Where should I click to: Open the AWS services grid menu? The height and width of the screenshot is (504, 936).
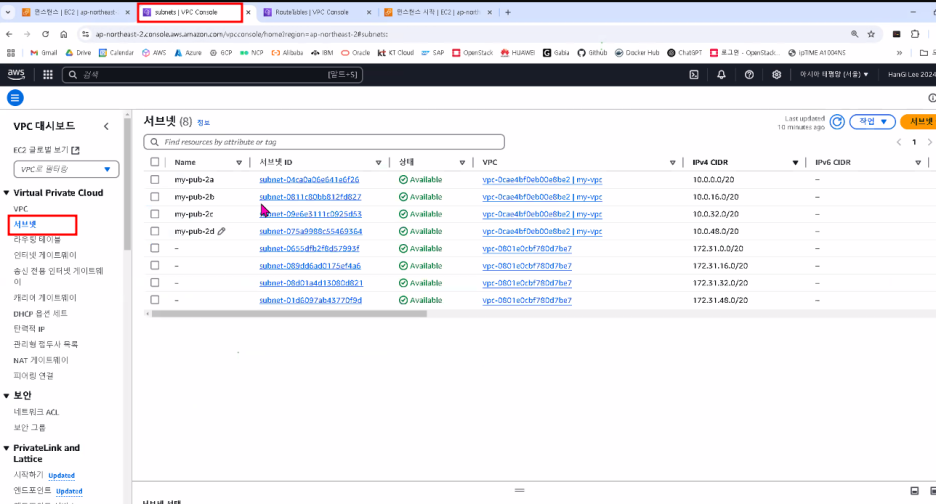(x=48, y=75)
